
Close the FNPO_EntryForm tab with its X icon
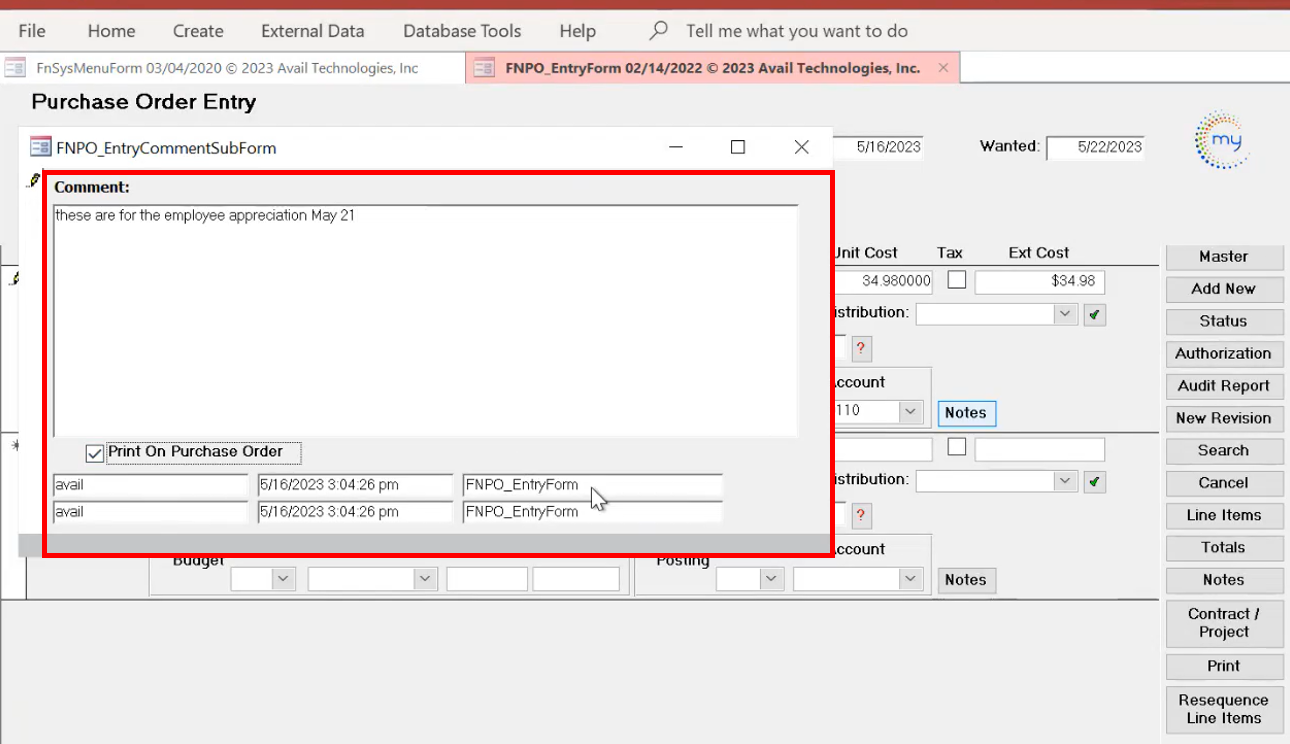pos(943,68)
